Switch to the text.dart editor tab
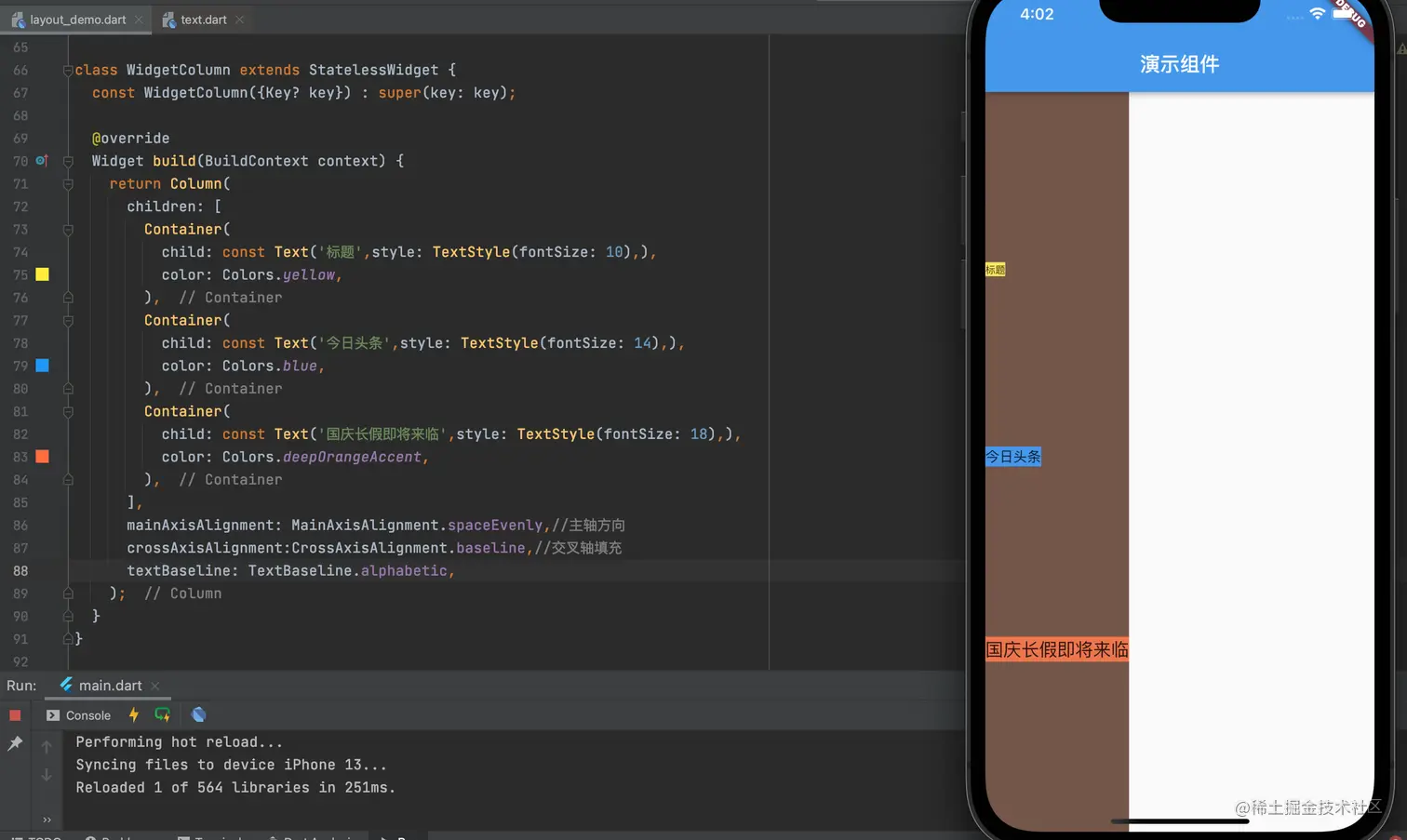 click(203, 20)
